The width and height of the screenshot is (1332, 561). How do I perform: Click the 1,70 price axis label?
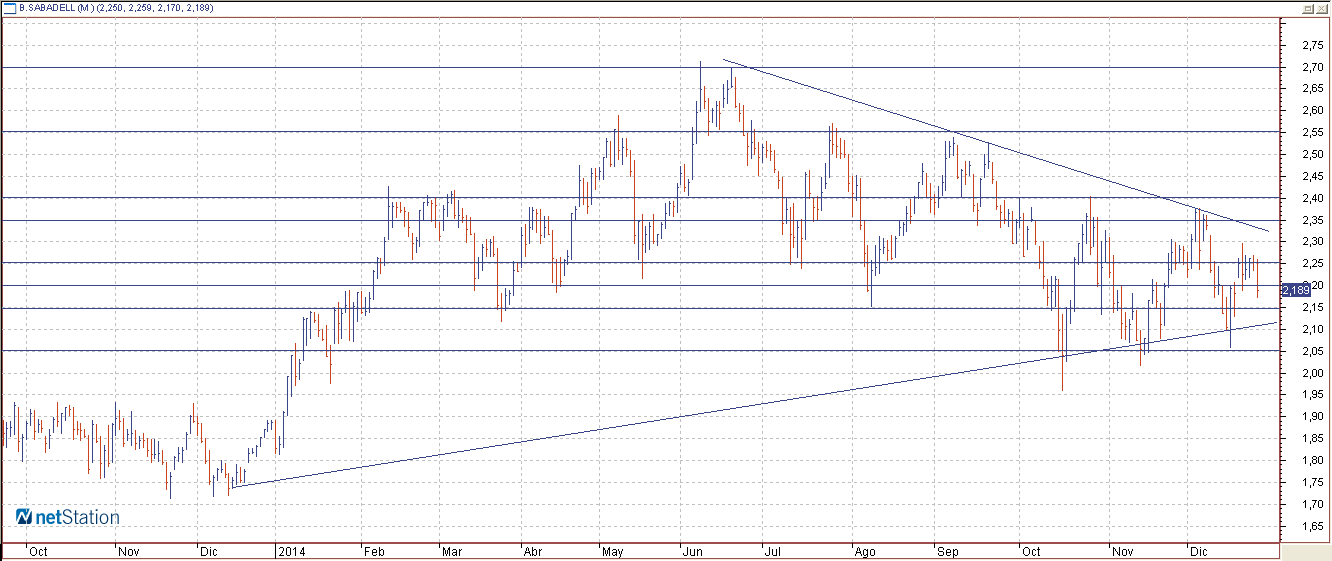point(1313,504)
